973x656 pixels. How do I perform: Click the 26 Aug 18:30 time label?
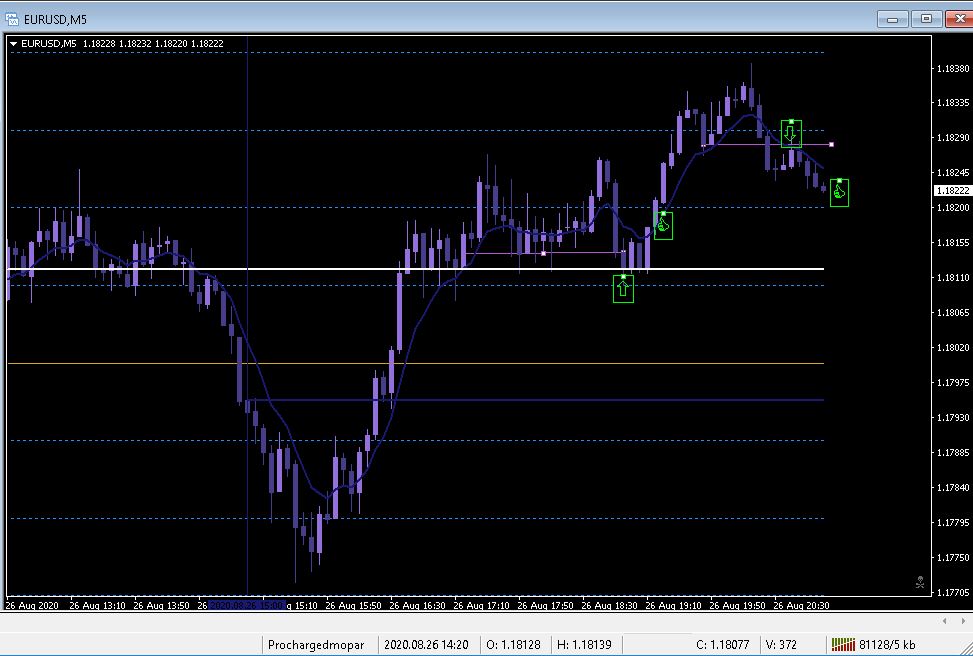(x=609, y=604)
